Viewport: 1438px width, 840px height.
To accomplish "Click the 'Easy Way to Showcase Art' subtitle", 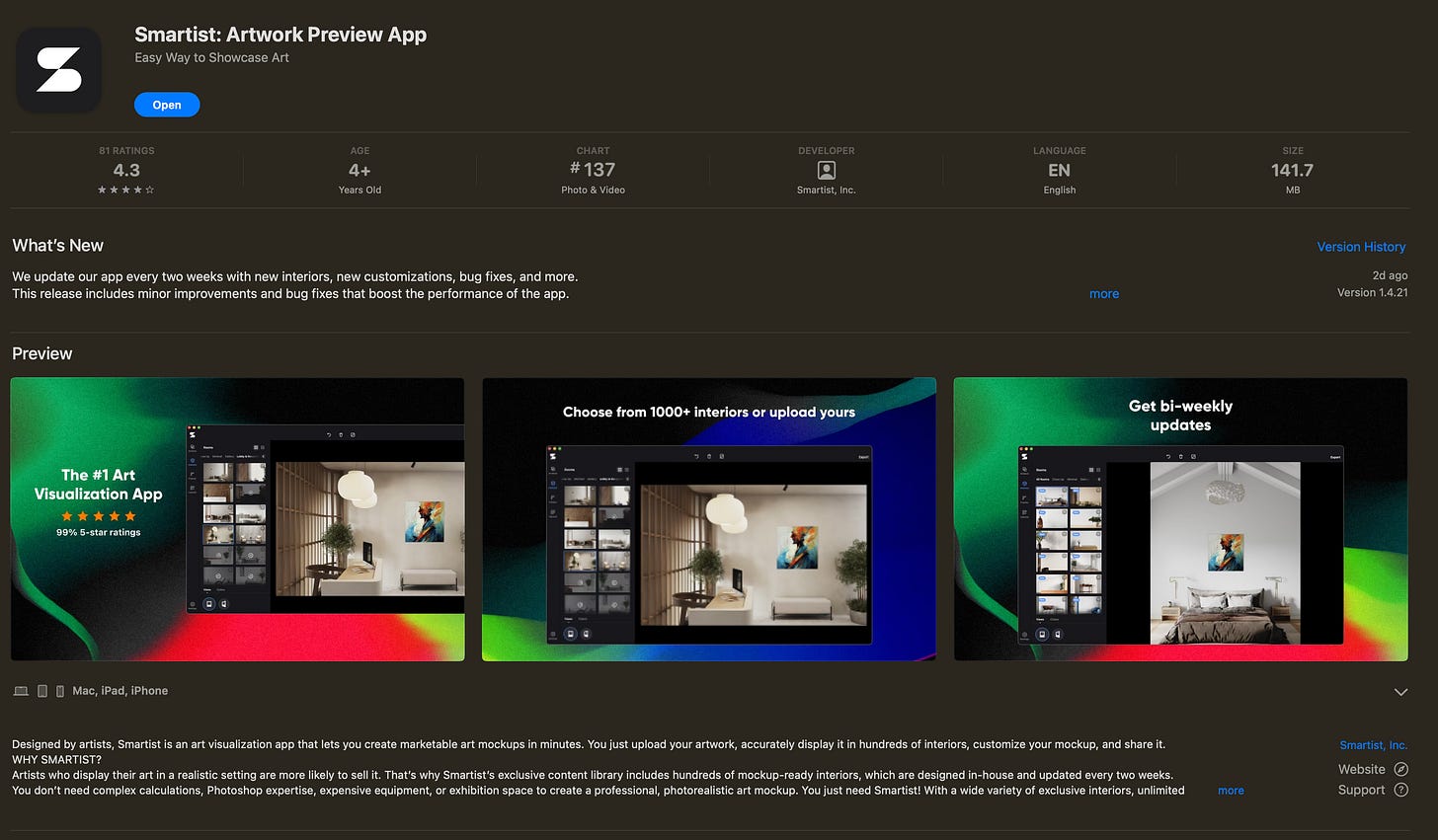I will pyautogui.click(x=211, y=57).
